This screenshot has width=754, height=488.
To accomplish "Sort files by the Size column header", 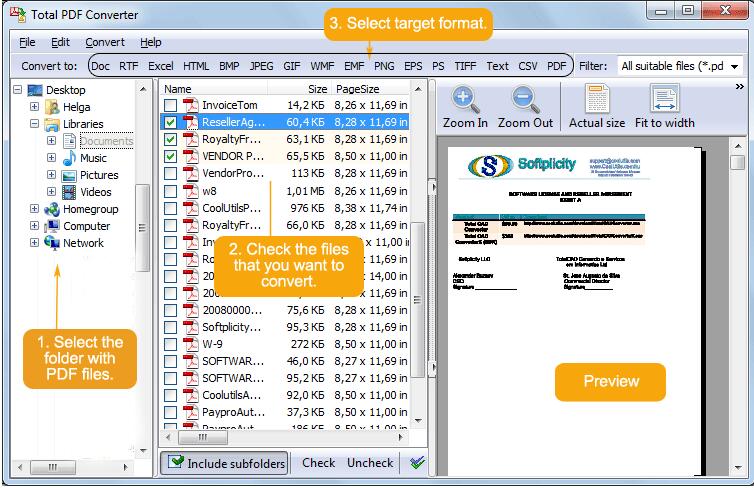I will click(x=299, y=89).
